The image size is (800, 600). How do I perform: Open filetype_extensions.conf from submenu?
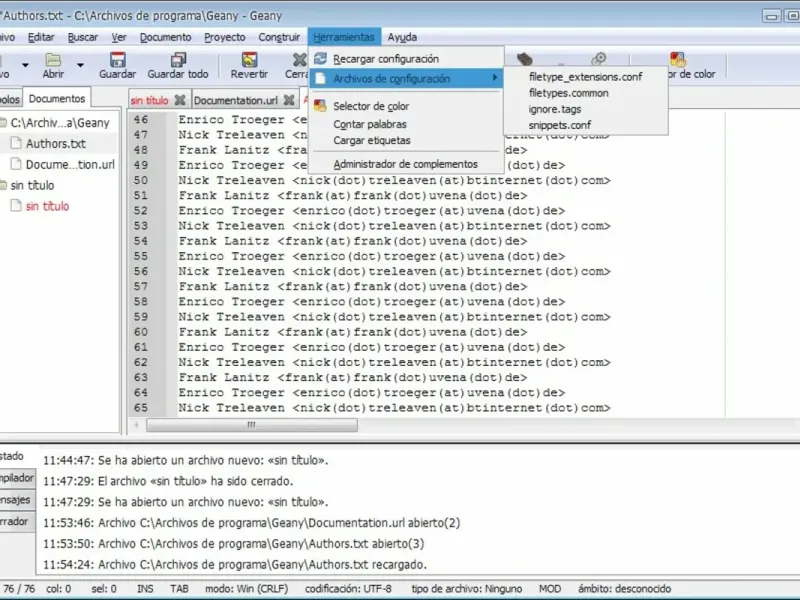click(x=586, y=77)
